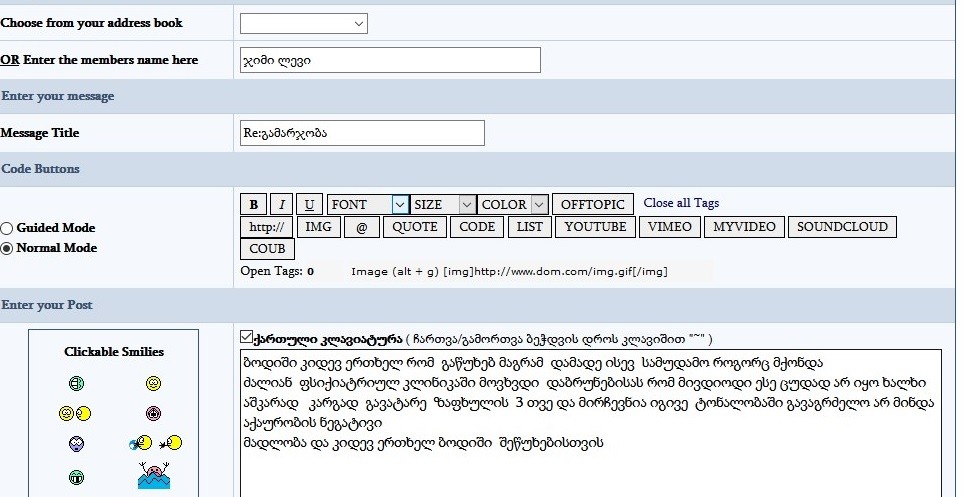This screenshot has height=497, width=969.
Task: Insert the two fighting yellow smileys emoticon
Action: coord(154,443)
